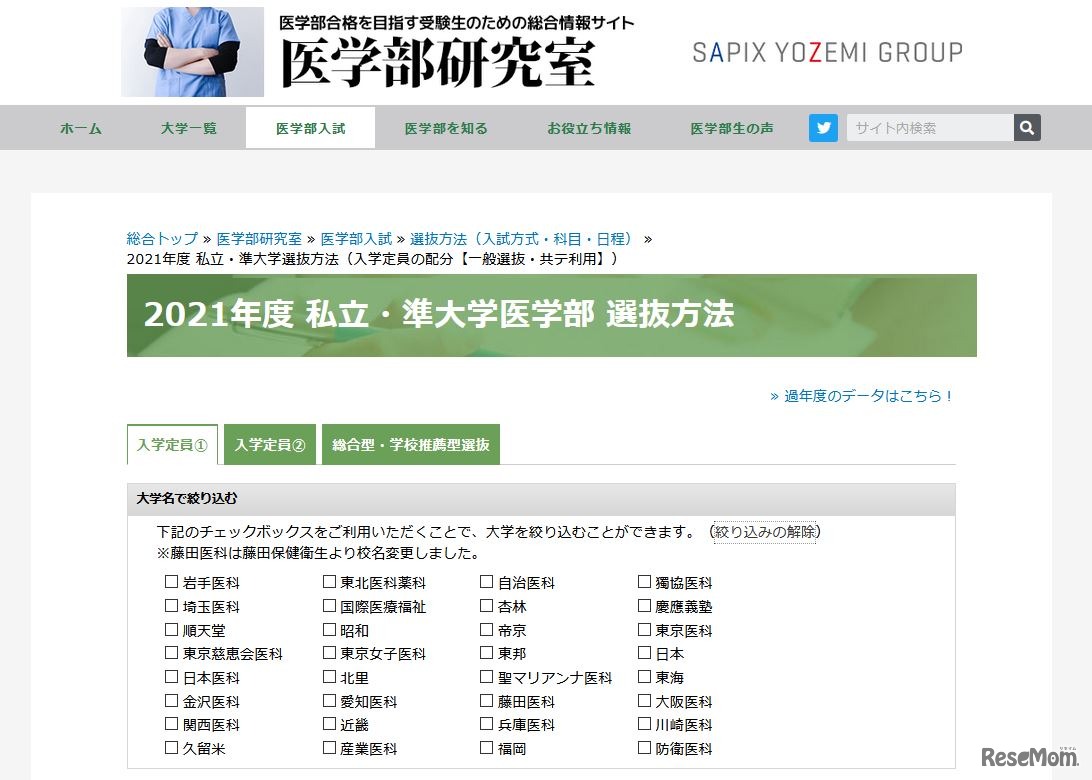1092x780 pixels.
Task: Open the site's Twitter profile icon
Action: [x=822, y=127]
